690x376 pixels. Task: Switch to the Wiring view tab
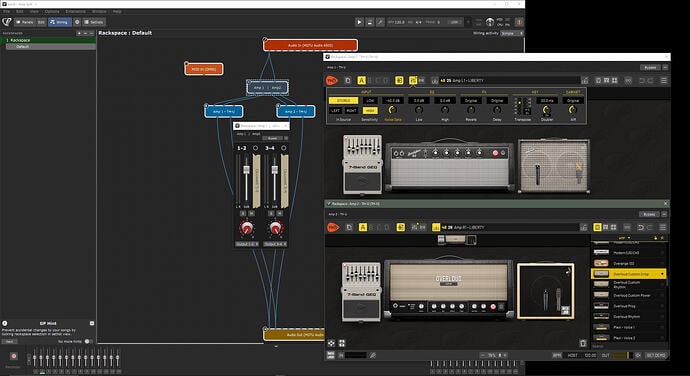pyautogui.click(x=59, y=22)
